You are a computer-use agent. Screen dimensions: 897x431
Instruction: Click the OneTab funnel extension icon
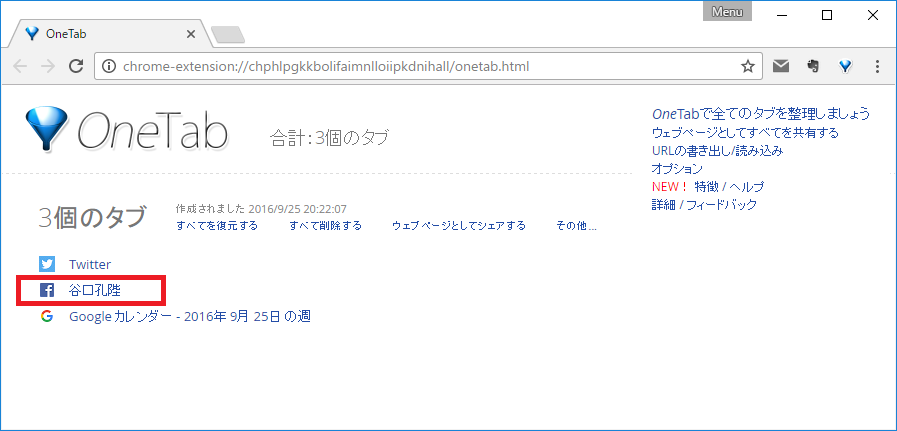(x=845, y=67)
